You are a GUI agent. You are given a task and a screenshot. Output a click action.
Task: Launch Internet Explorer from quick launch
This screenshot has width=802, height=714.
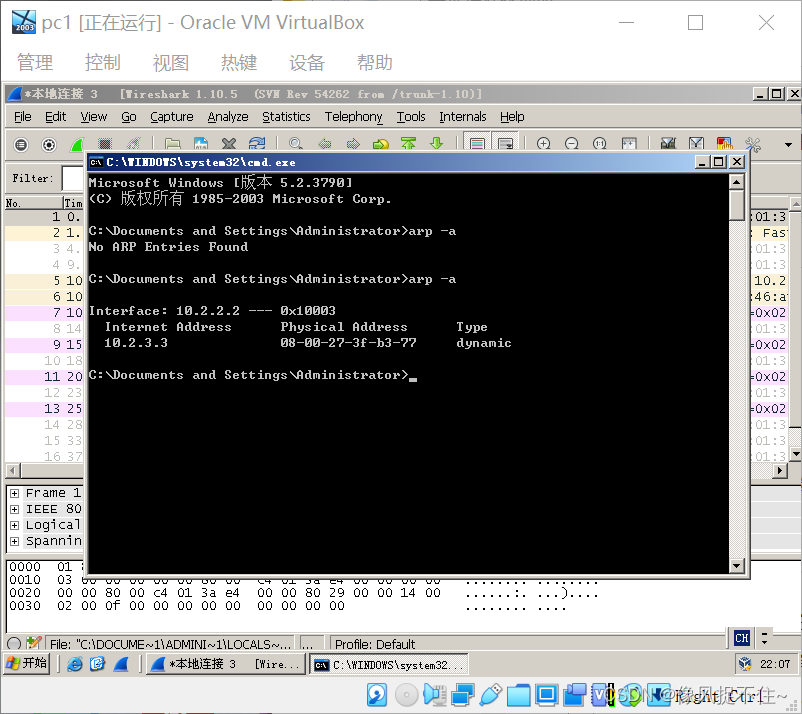point(75,664)
